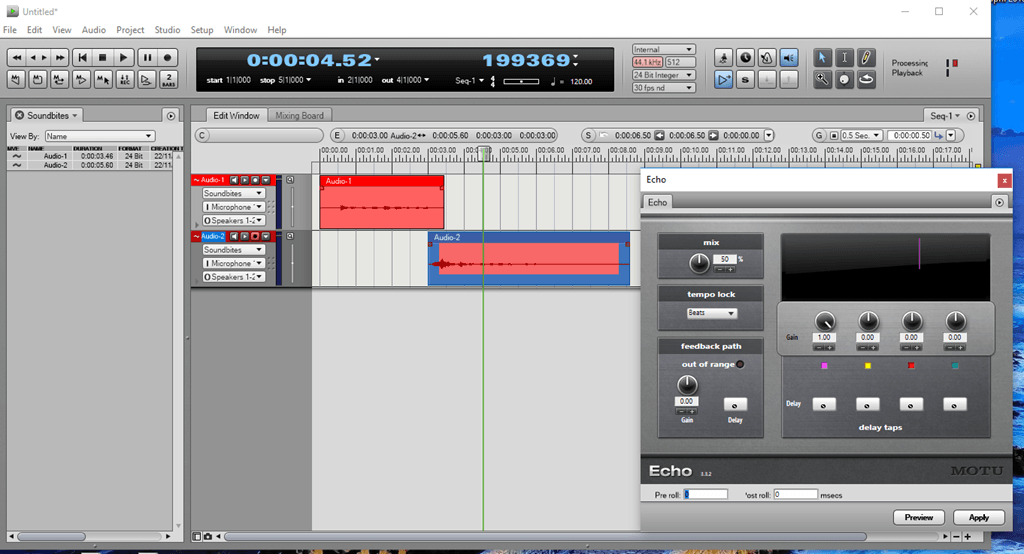This screenshot has height=554, width=1024.
Task: Open Audio-1 Soundbites dropdown
Action: coord(233,193)
